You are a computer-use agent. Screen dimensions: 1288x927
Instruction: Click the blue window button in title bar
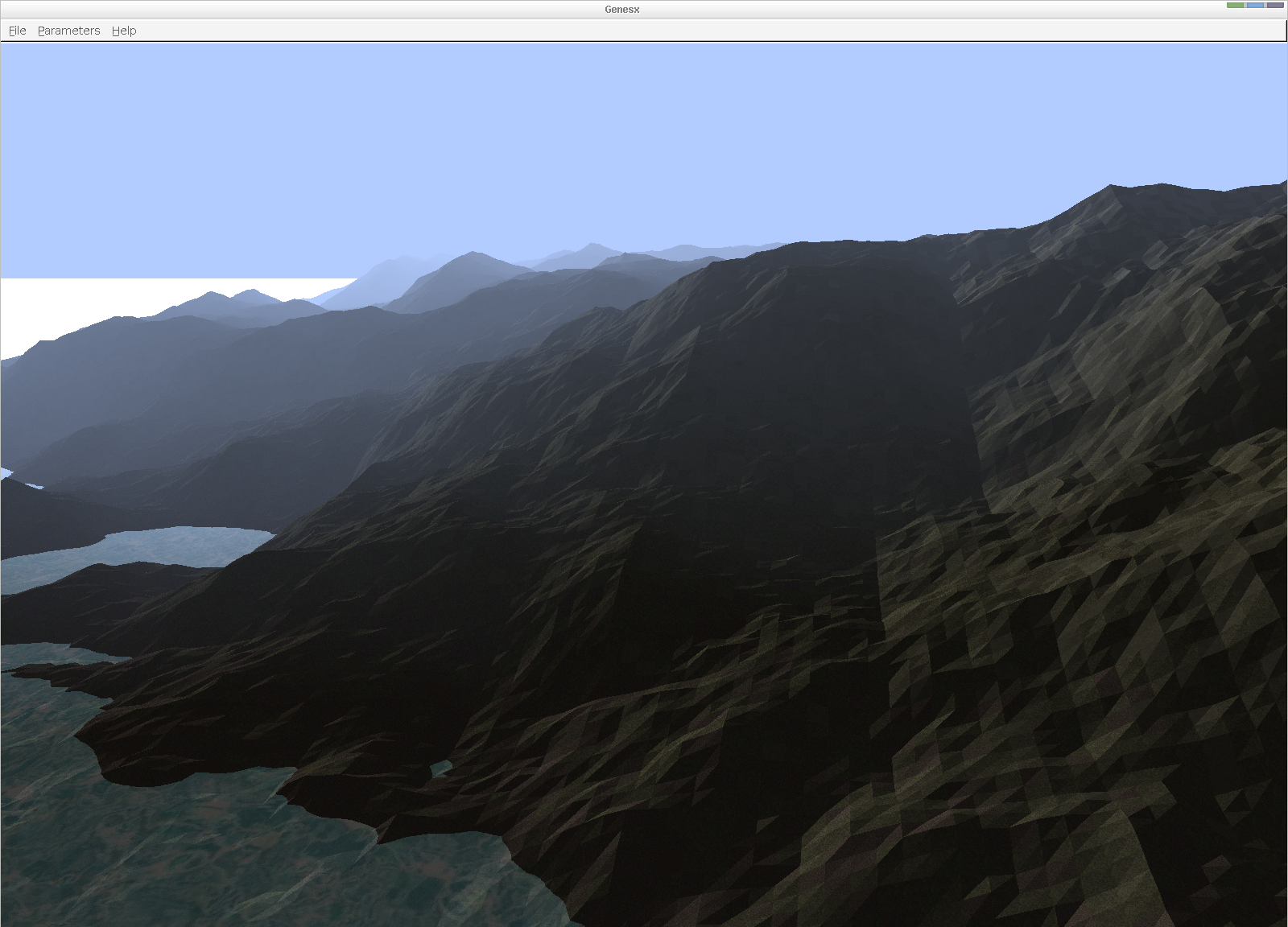click(1255, 6)
